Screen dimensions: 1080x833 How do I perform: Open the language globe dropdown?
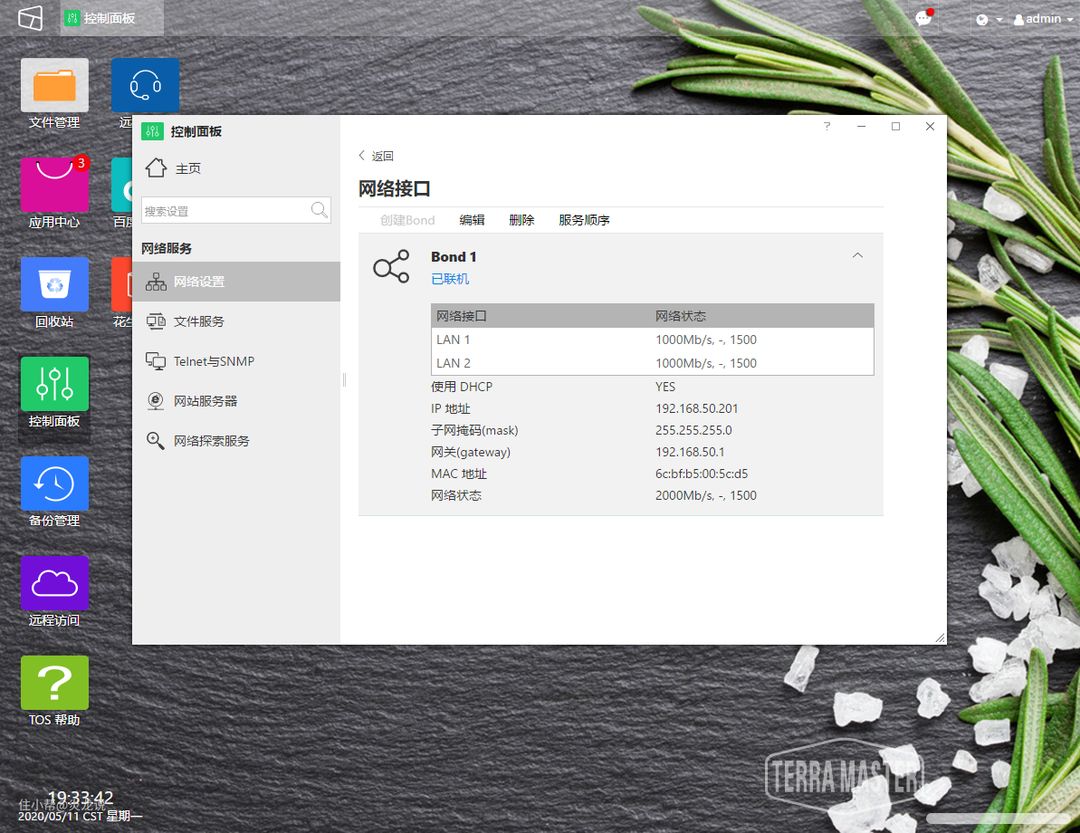click(988, 19)
